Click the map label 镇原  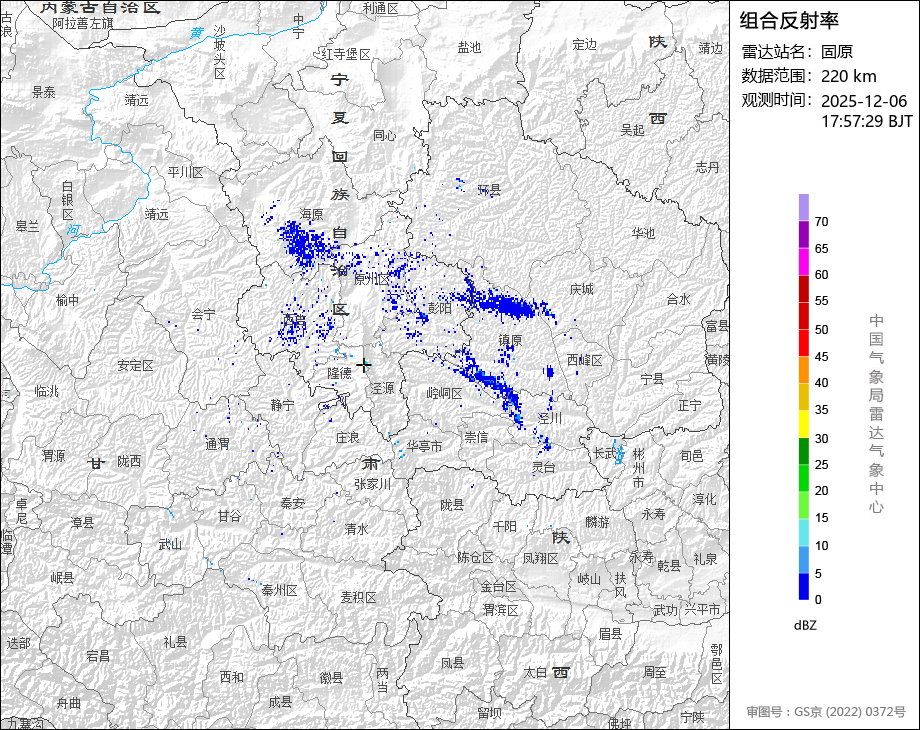coord(510,340)
